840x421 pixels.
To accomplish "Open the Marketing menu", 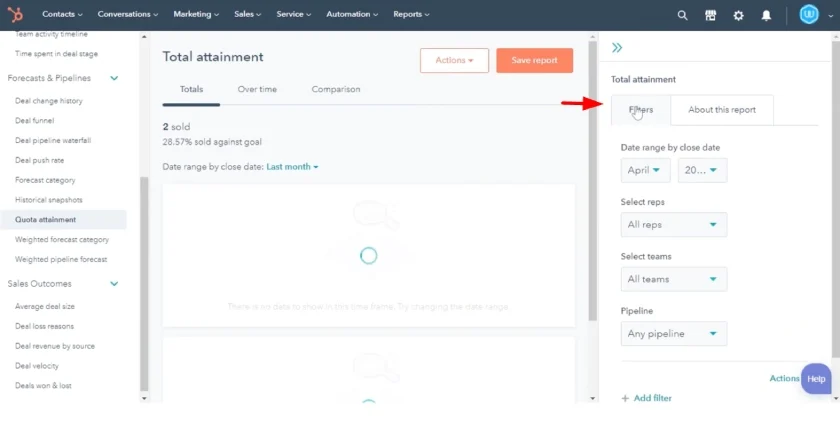I will (x=196, y=14).
